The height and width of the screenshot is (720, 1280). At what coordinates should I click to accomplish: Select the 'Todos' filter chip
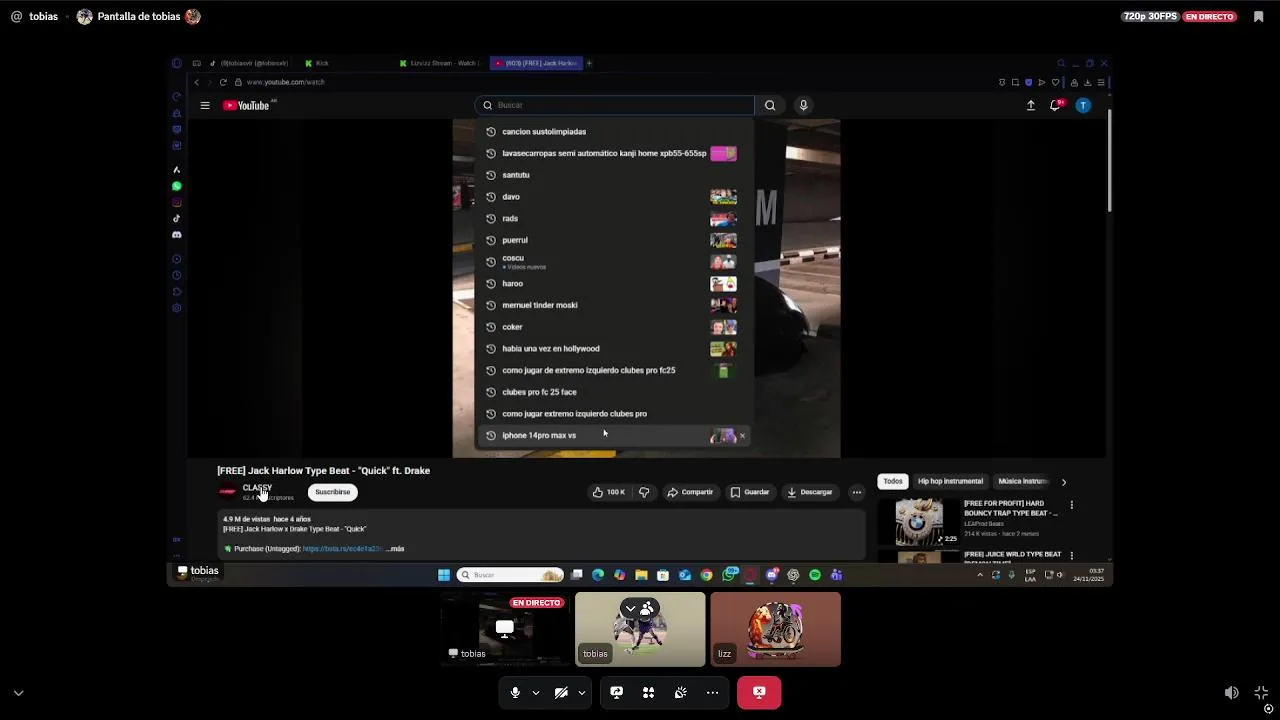[893, 481]
